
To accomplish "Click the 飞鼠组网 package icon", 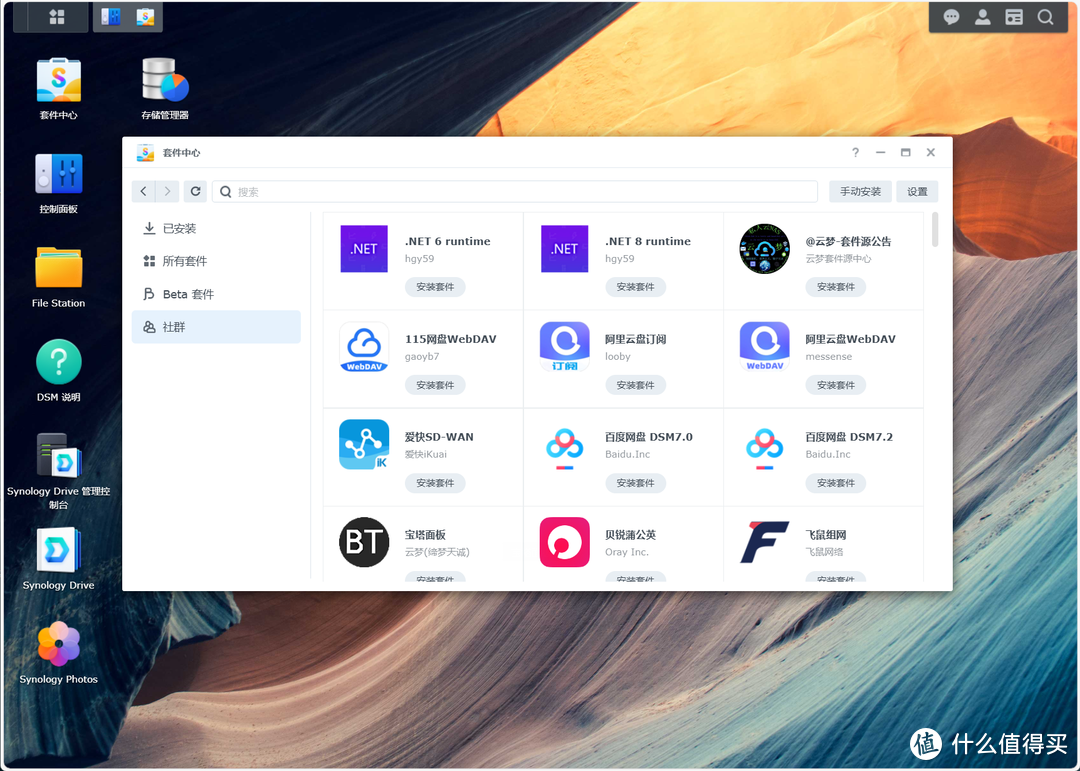I will coord(765,542).
